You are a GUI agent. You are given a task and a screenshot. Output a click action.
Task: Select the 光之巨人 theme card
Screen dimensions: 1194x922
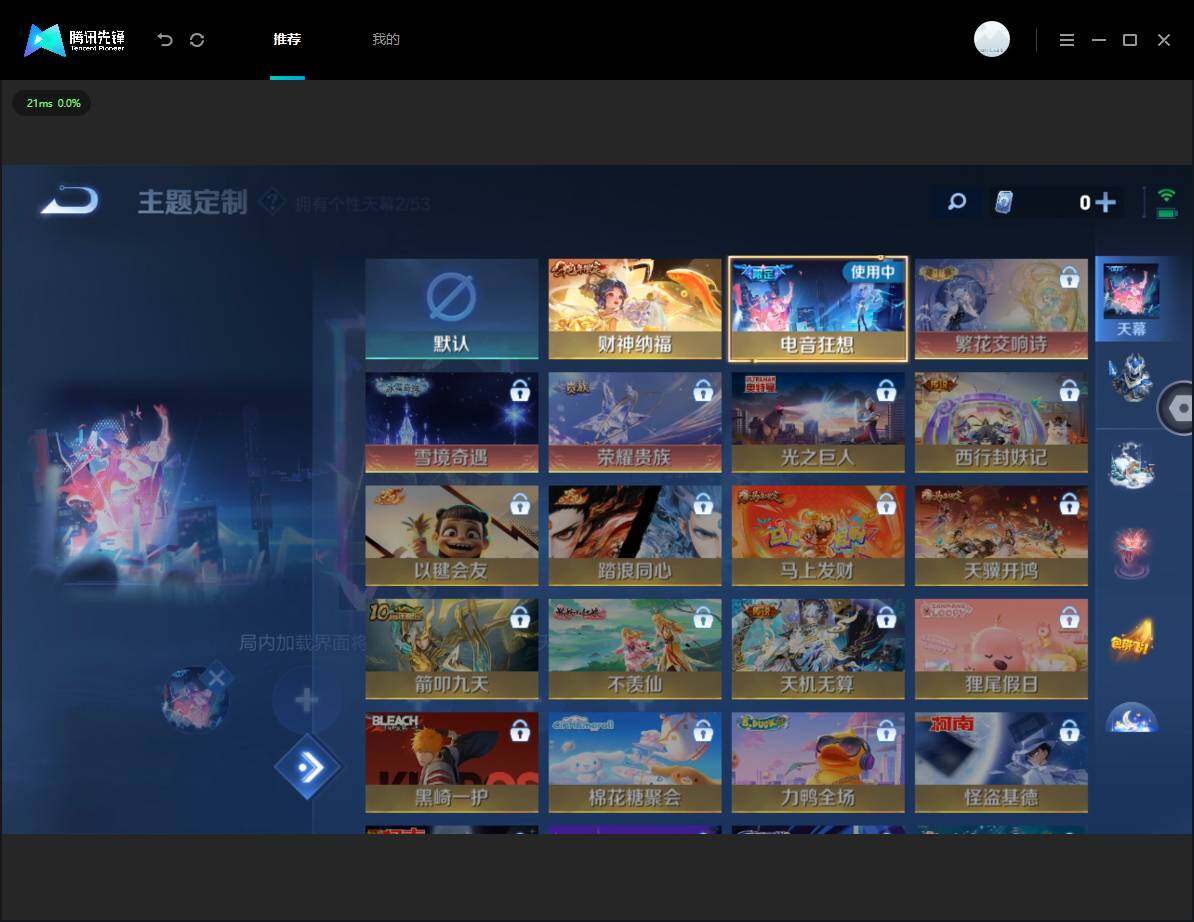click(818, 422)
